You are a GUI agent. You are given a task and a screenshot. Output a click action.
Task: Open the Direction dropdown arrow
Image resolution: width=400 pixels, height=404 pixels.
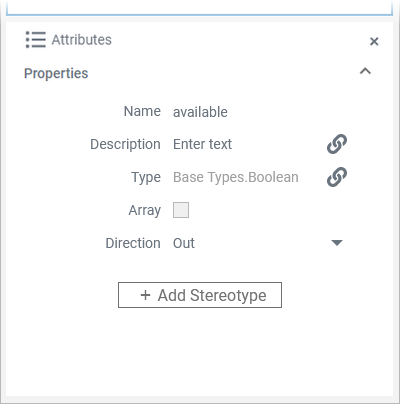[337, 243]
